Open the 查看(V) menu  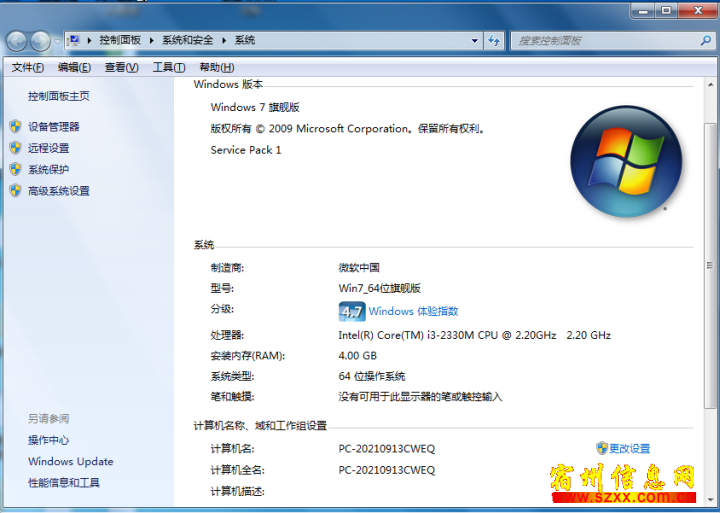[x=121, y=68]
